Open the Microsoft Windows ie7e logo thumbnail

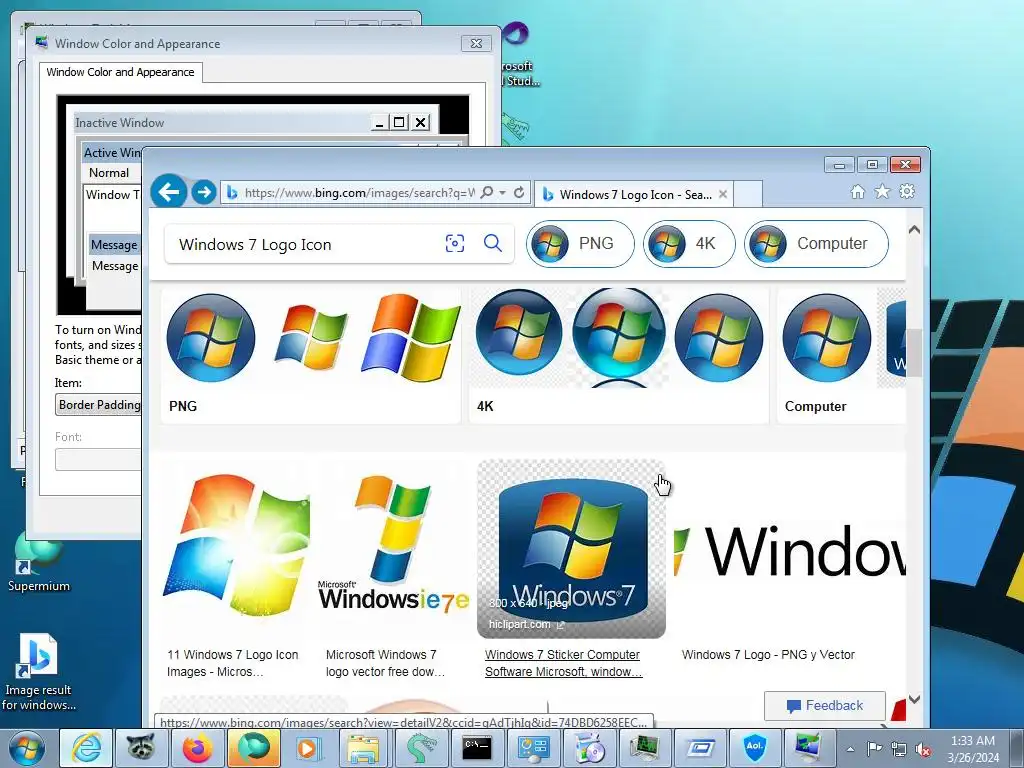pyautogui.click(x=394, y=547)
